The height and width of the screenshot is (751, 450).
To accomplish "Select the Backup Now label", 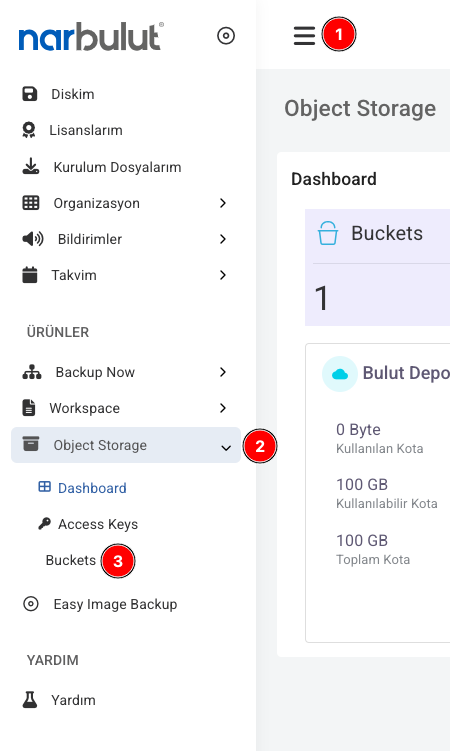I will [95, 372].
